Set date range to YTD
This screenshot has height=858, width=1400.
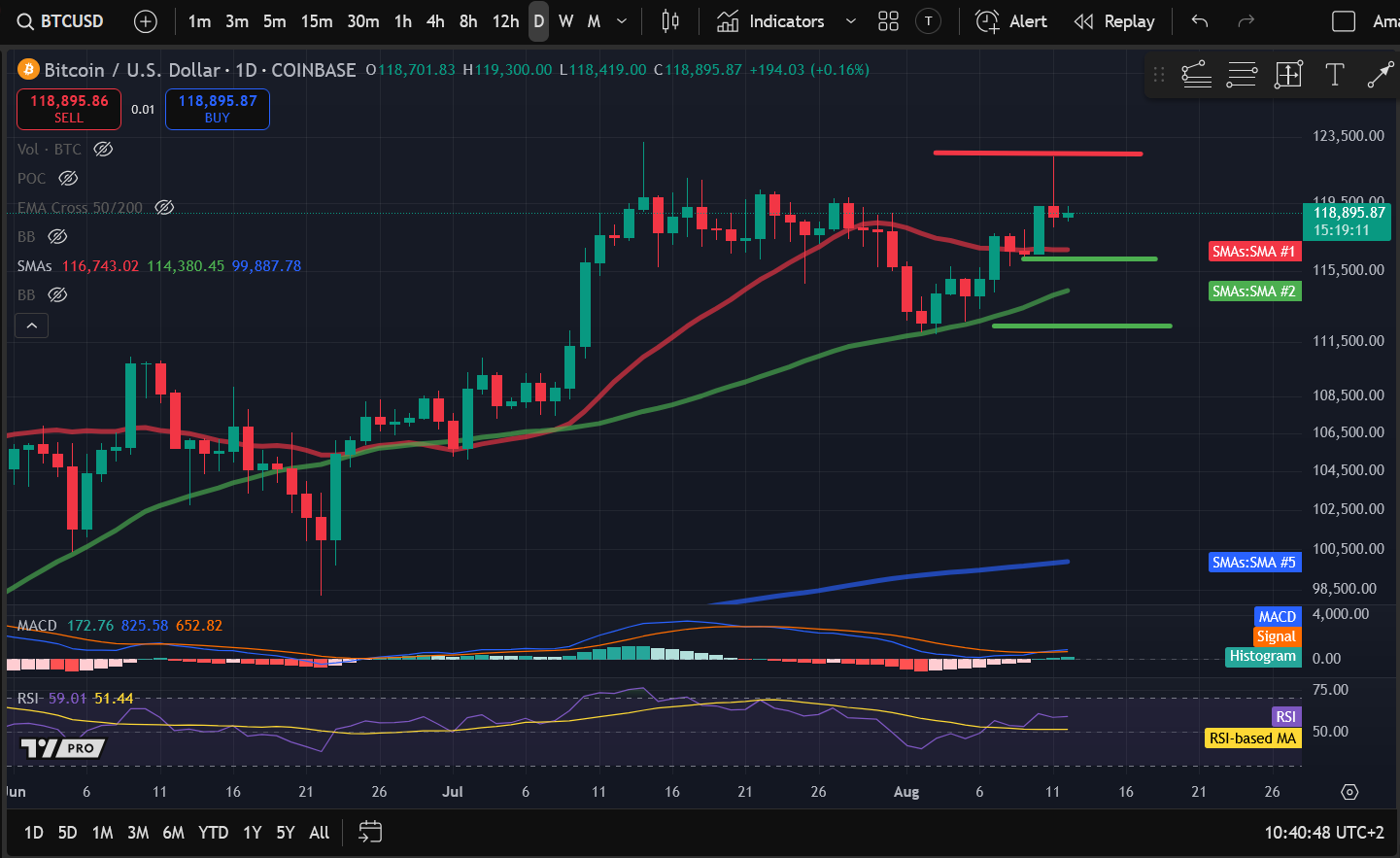pyautogui.click(x=213, y=833)
